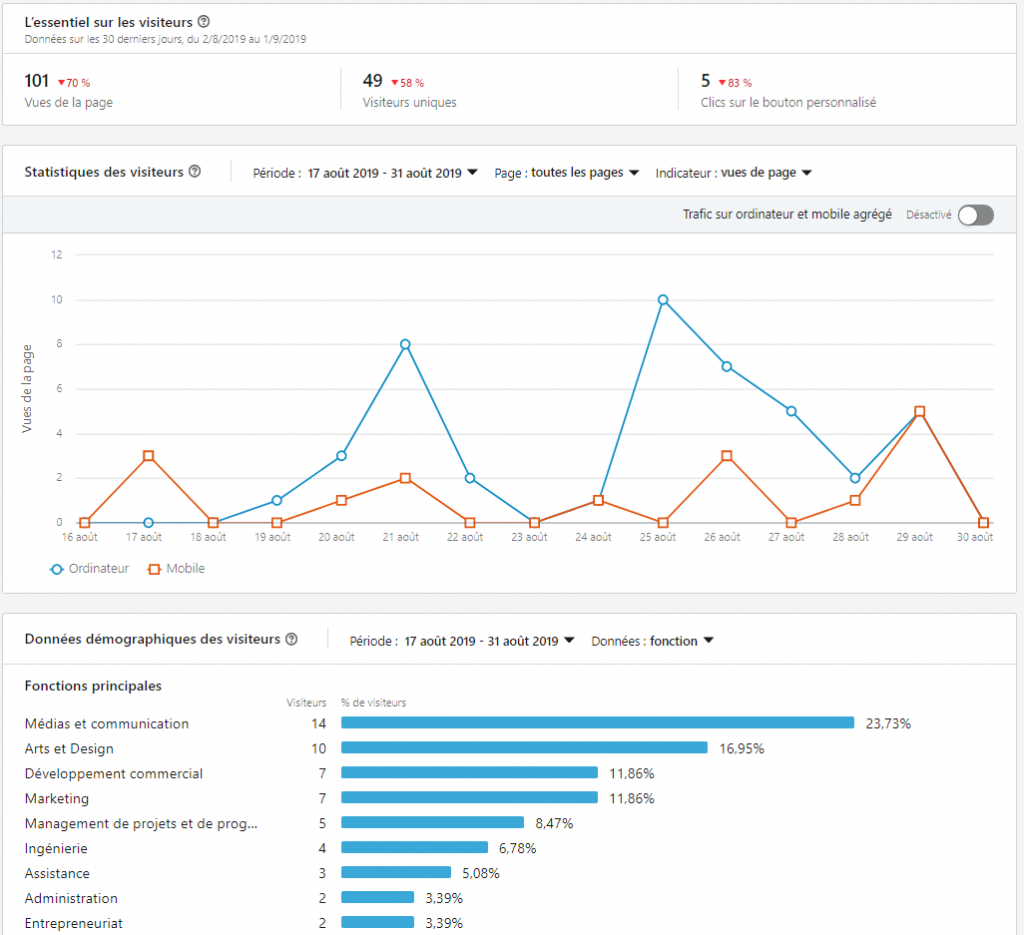Click help icon beside Données démographiques des visiteurs
Viewport: 1024px width, 935px height.
(x=291, y=640)
